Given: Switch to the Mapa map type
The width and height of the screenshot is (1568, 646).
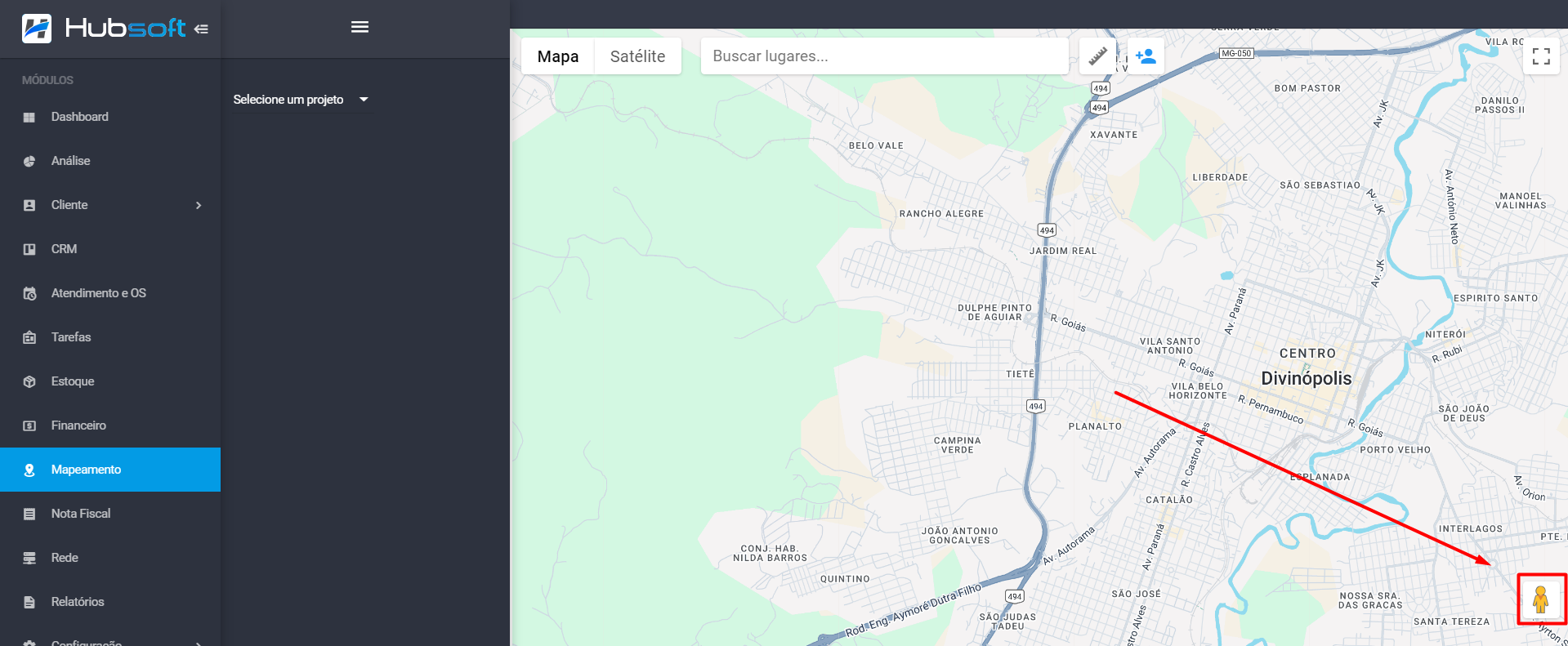Looking at the screenshot, I should pyautogui.click(x=558, y=56).
